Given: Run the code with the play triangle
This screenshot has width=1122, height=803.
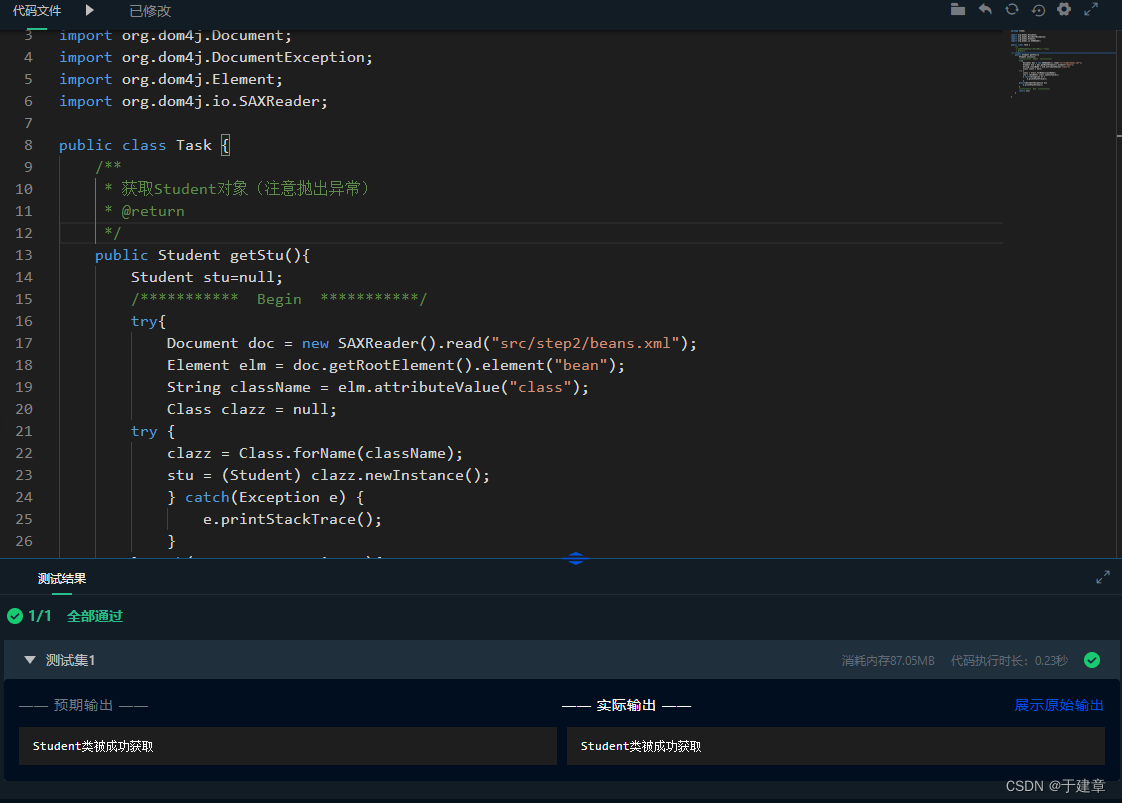Looking at the screenshot, I should (x=88, y=11).
